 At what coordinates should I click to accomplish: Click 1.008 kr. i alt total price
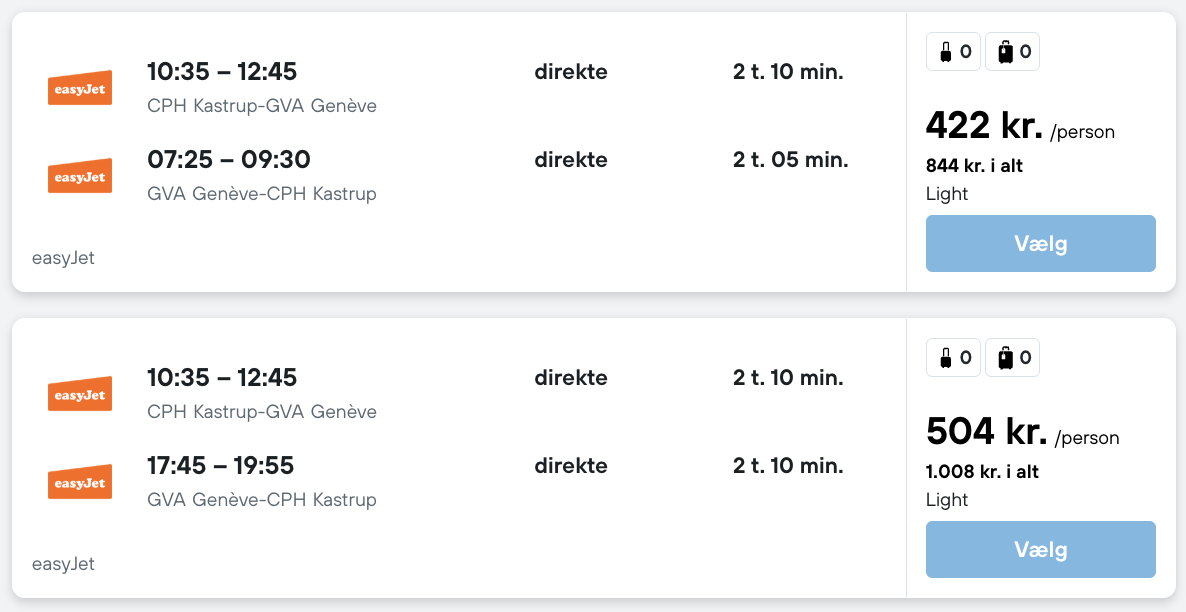pos(982,472)
